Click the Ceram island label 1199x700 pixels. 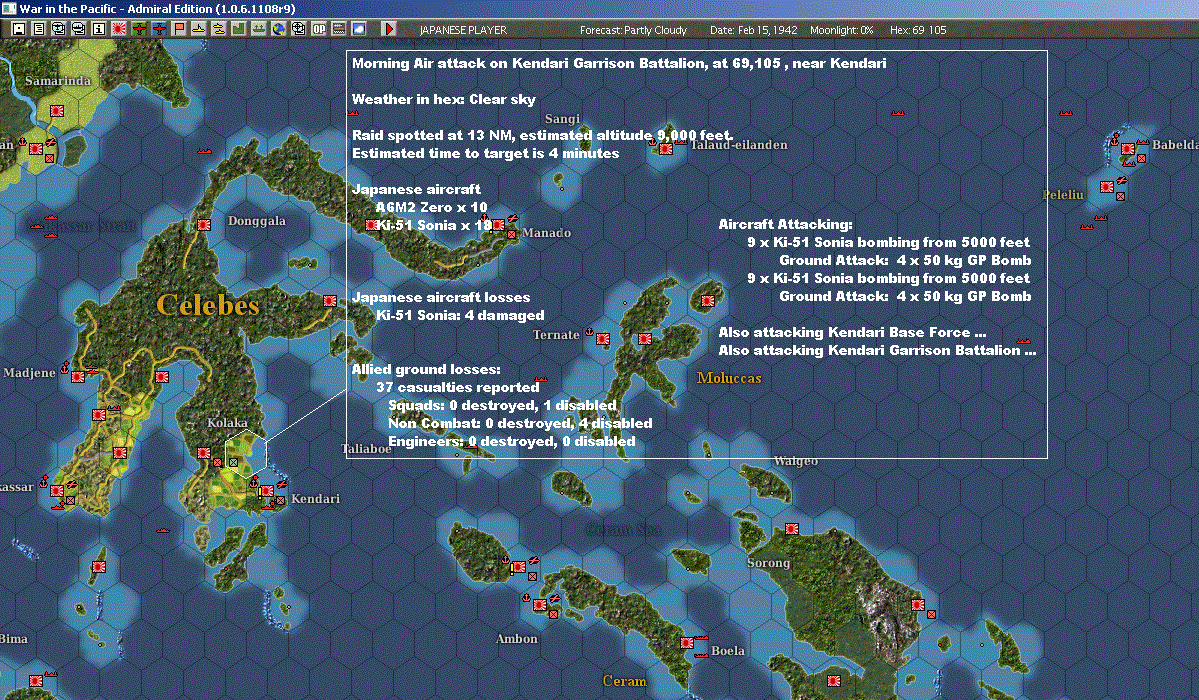pyautogui.click(x=624, y=681)
